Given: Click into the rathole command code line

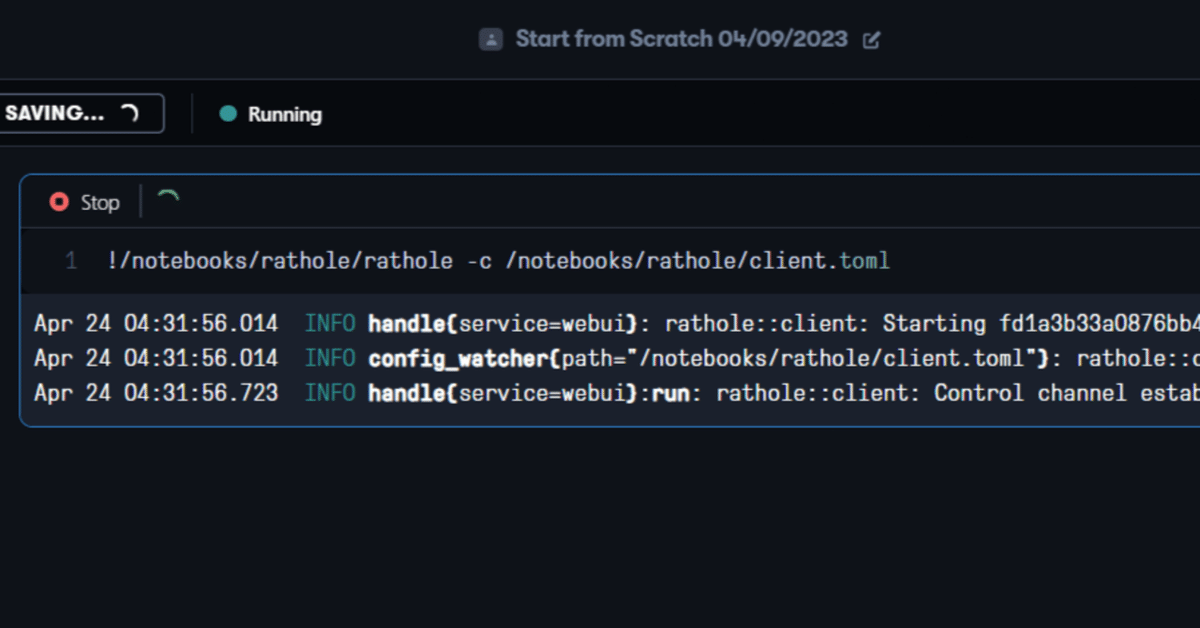Looking at the screenshot, I should pos(498,261).
